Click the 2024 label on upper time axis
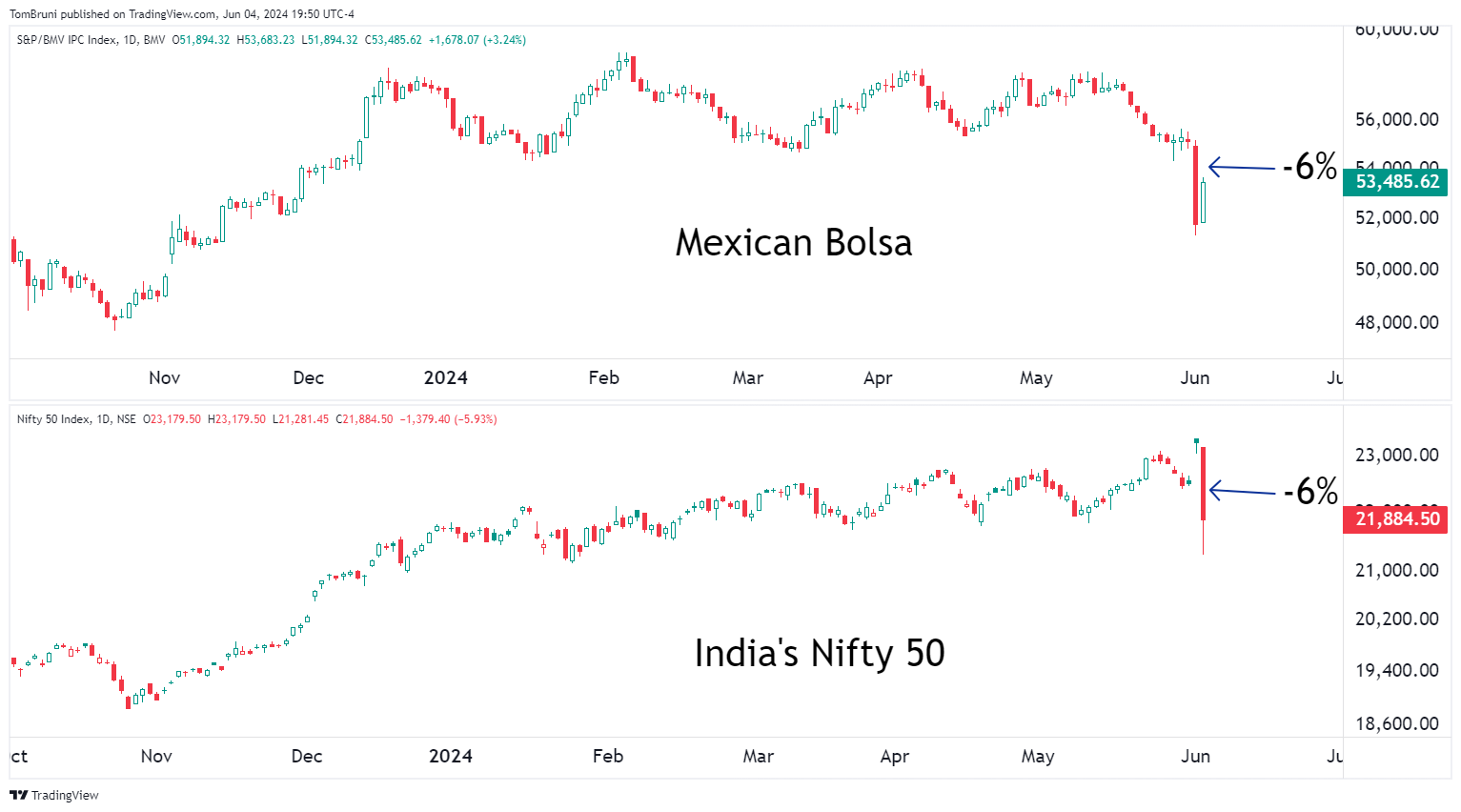The image size is (1461, 812). coord(445,378)
